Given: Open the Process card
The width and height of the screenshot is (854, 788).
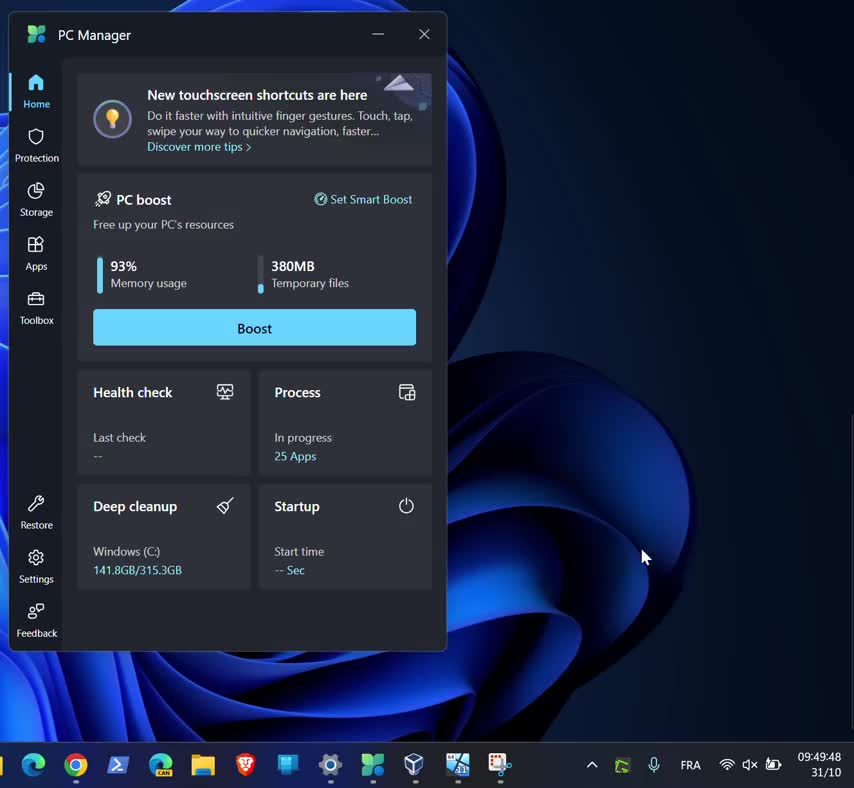Looking at the screenshot, I should (x=345, y=422).
